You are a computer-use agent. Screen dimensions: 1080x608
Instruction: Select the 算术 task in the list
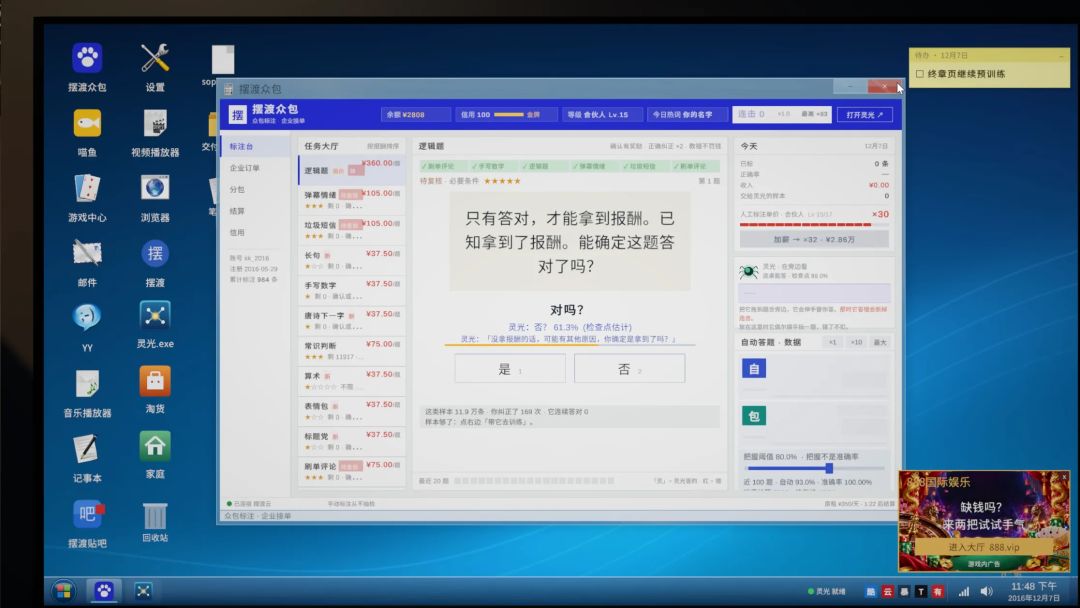click(351, 381)
